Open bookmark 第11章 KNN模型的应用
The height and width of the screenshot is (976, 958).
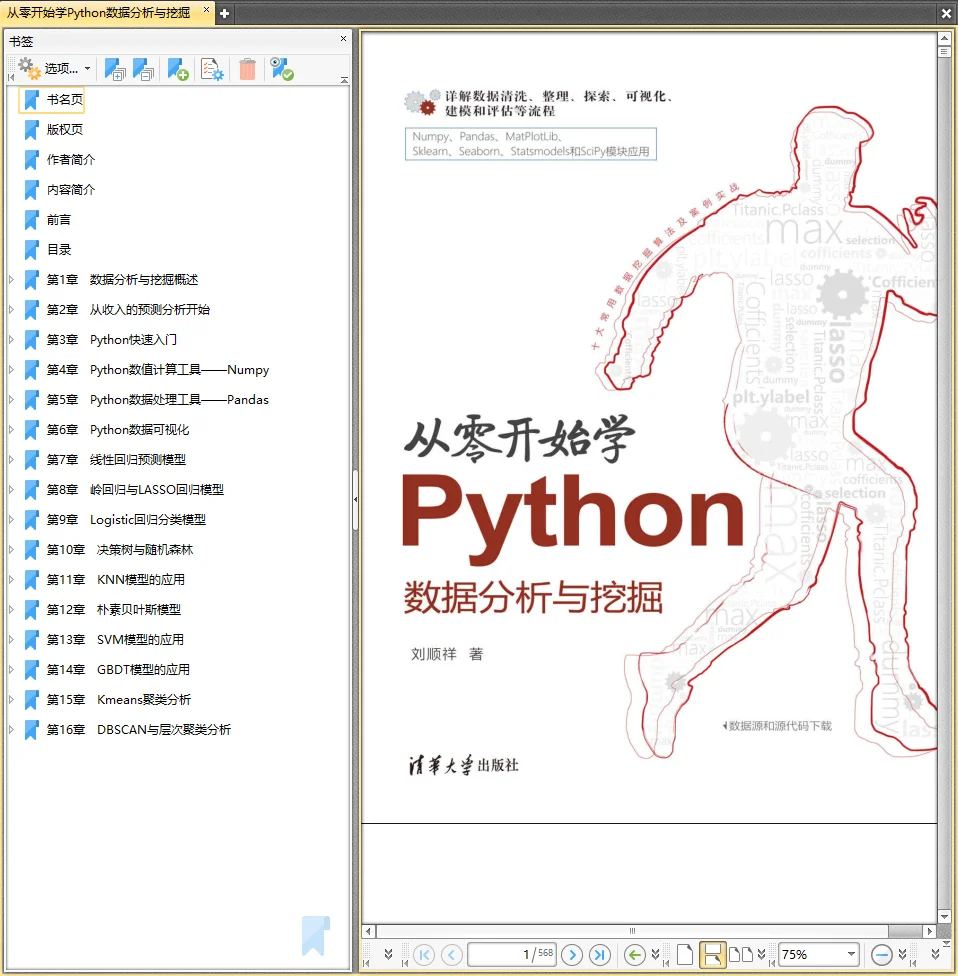(116, 580)
